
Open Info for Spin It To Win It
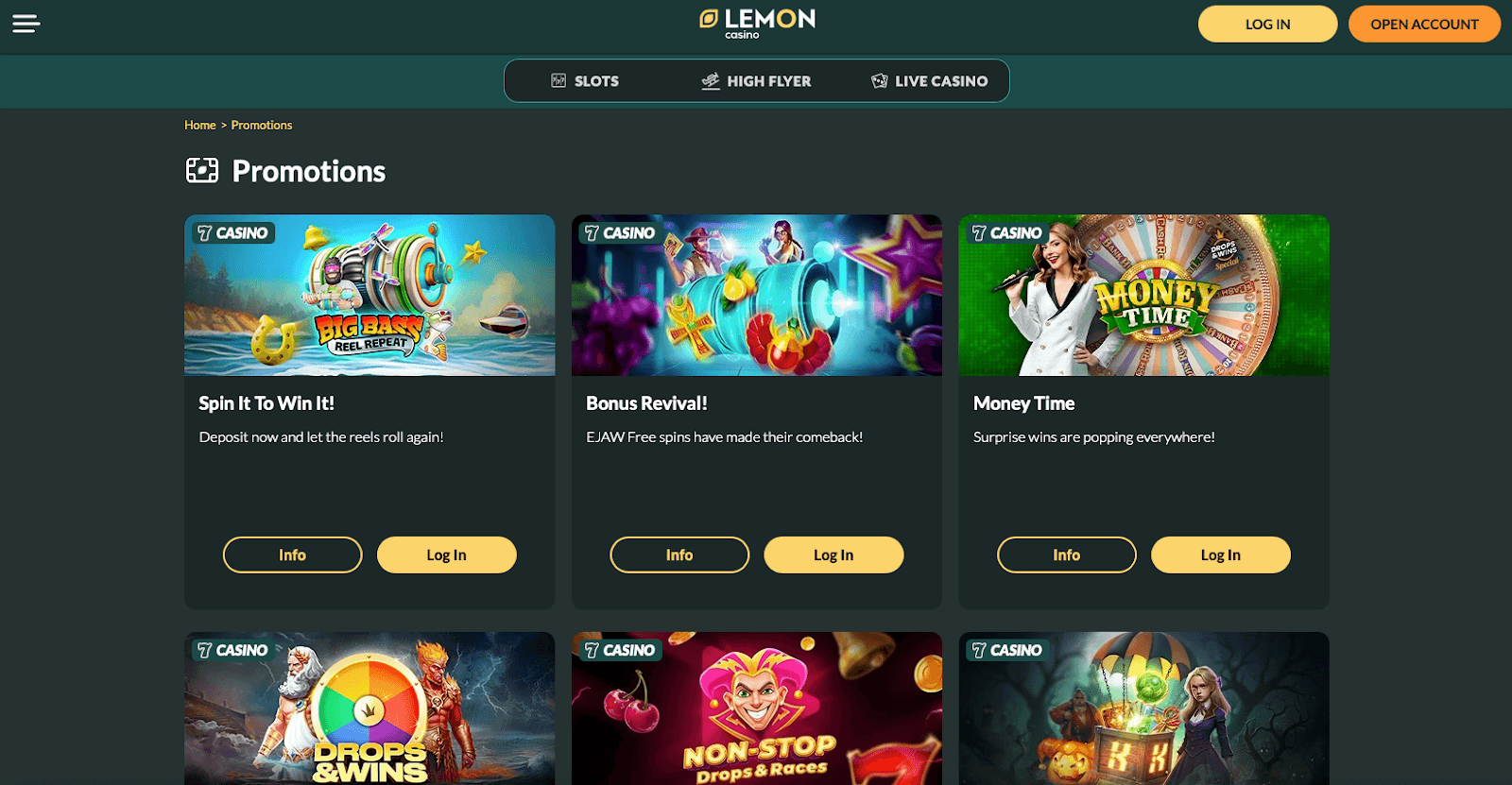coord(292,555)
